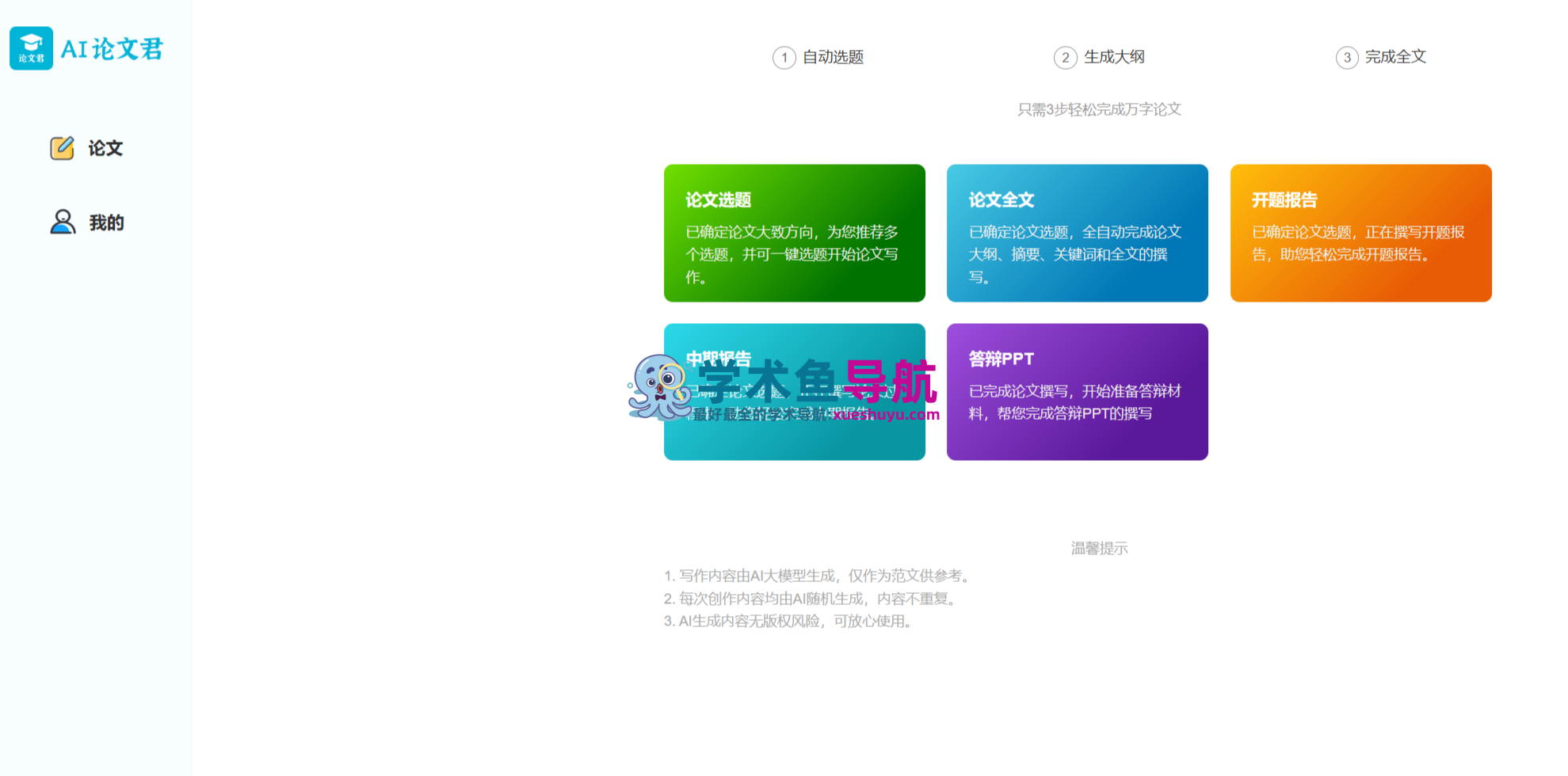Viewport: 1568px width, 776px height.
Task: Select step 2 circle for 生成大纲
Action: pyautogui.click(x=1066, y=58)
